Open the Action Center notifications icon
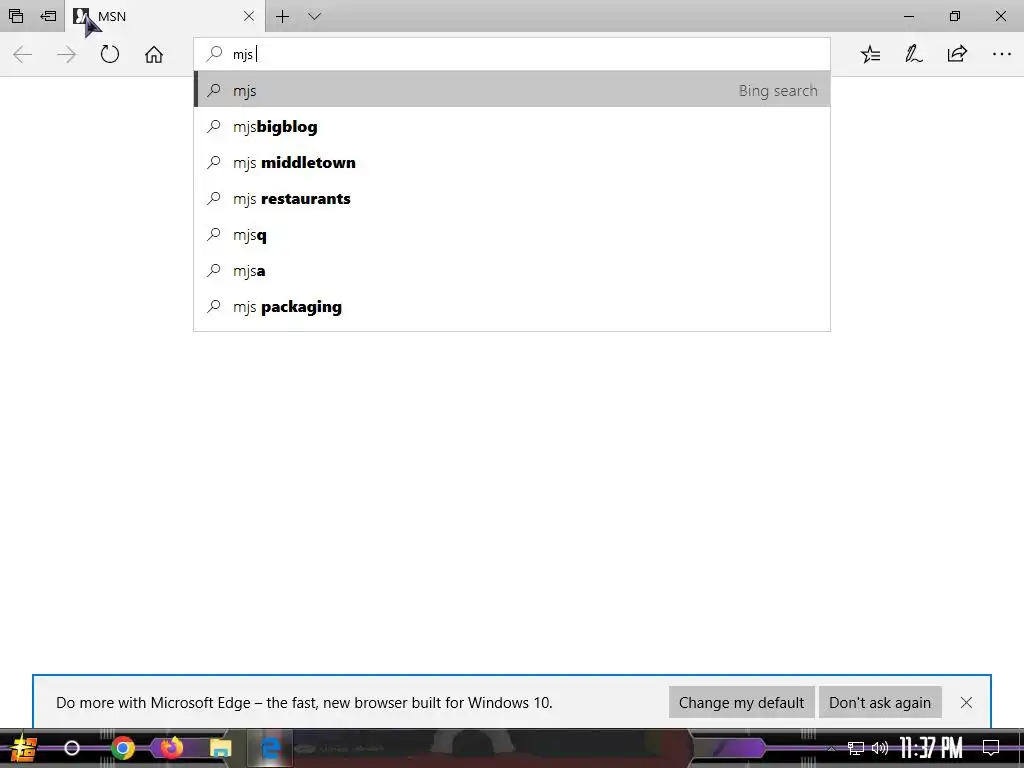The image size is (1024, 768). tap(991, 748)
